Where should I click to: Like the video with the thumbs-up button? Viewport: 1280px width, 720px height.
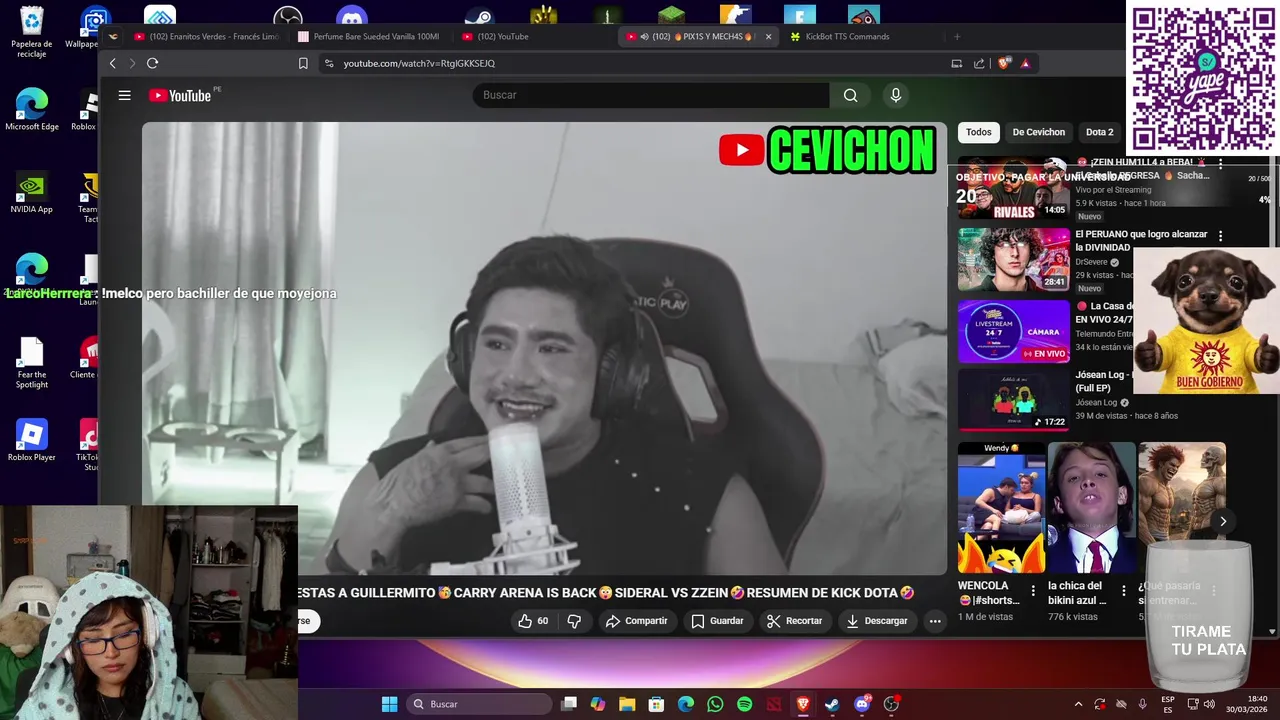(x=532, y=621)
